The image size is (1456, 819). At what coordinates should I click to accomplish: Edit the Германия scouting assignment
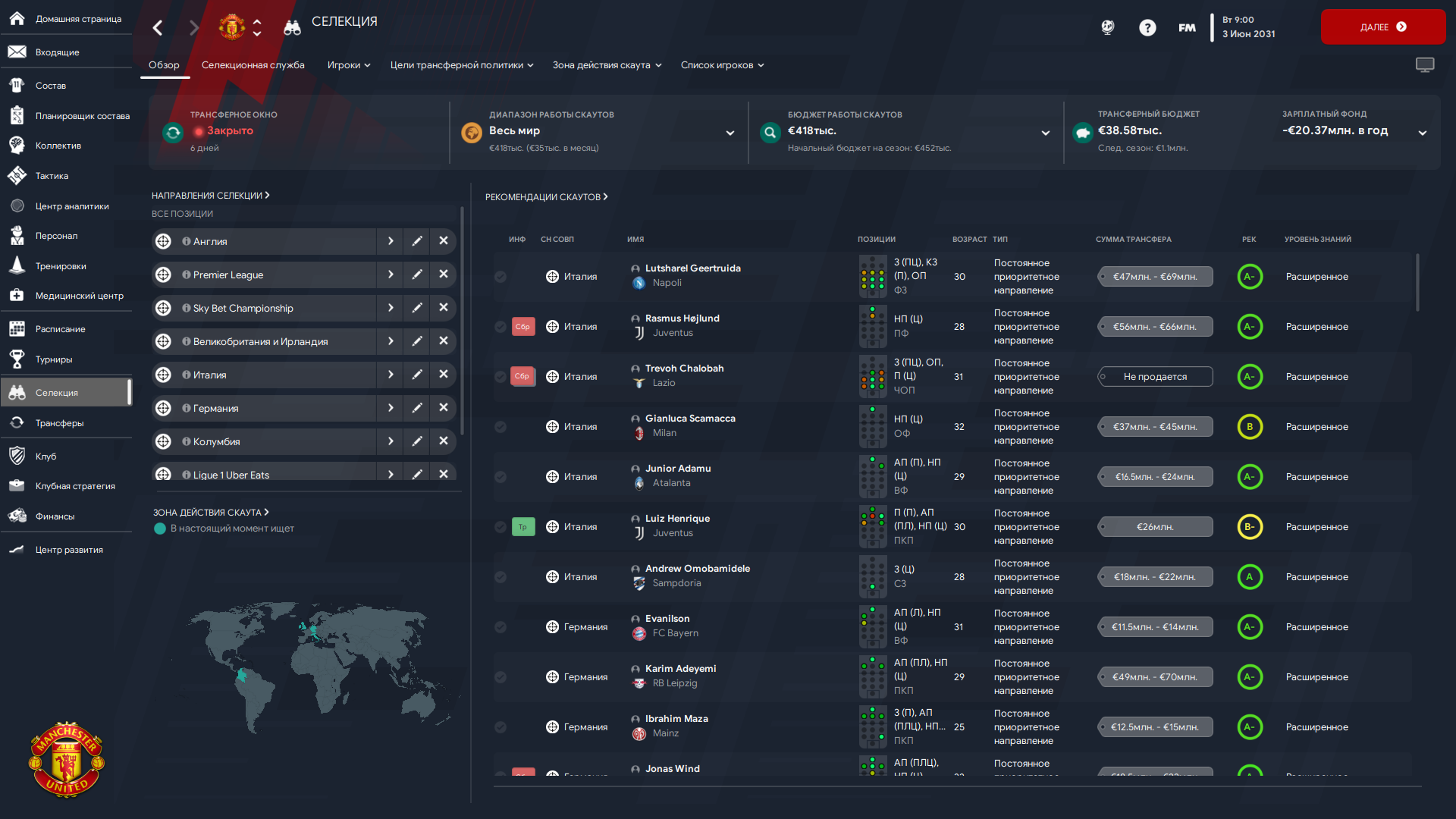click(x=417, y=408)
